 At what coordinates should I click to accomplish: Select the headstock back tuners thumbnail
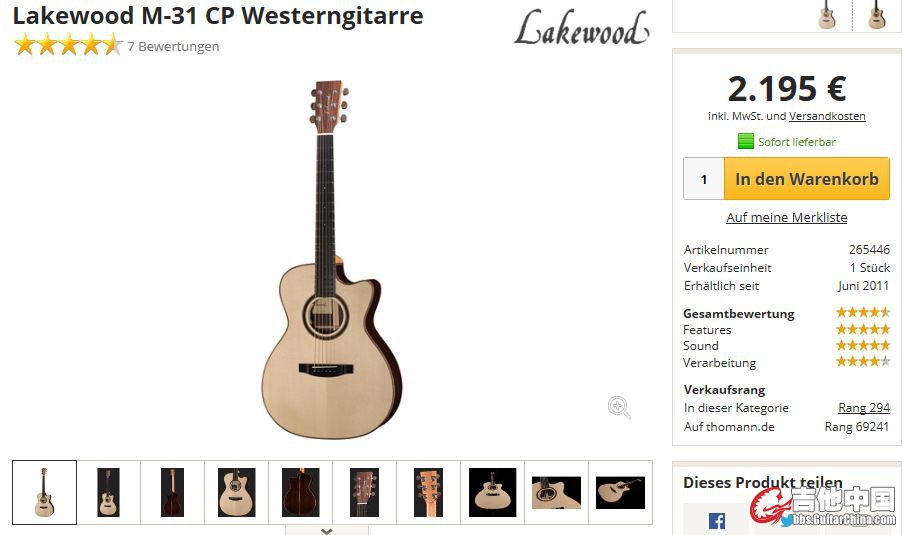tap(428, 492)
